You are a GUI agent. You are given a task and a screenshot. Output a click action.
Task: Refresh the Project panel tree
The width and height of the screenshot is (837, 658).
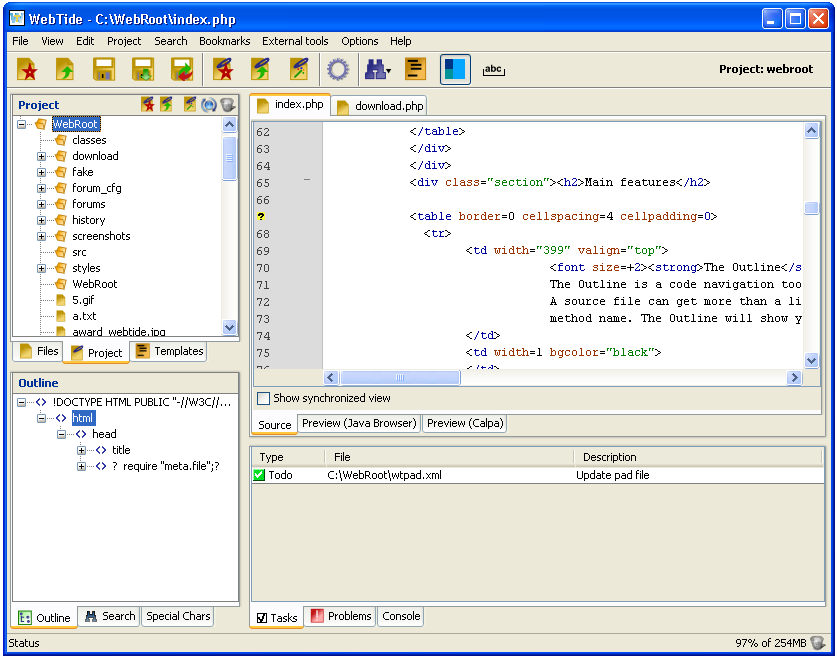[x=209, y=105]
